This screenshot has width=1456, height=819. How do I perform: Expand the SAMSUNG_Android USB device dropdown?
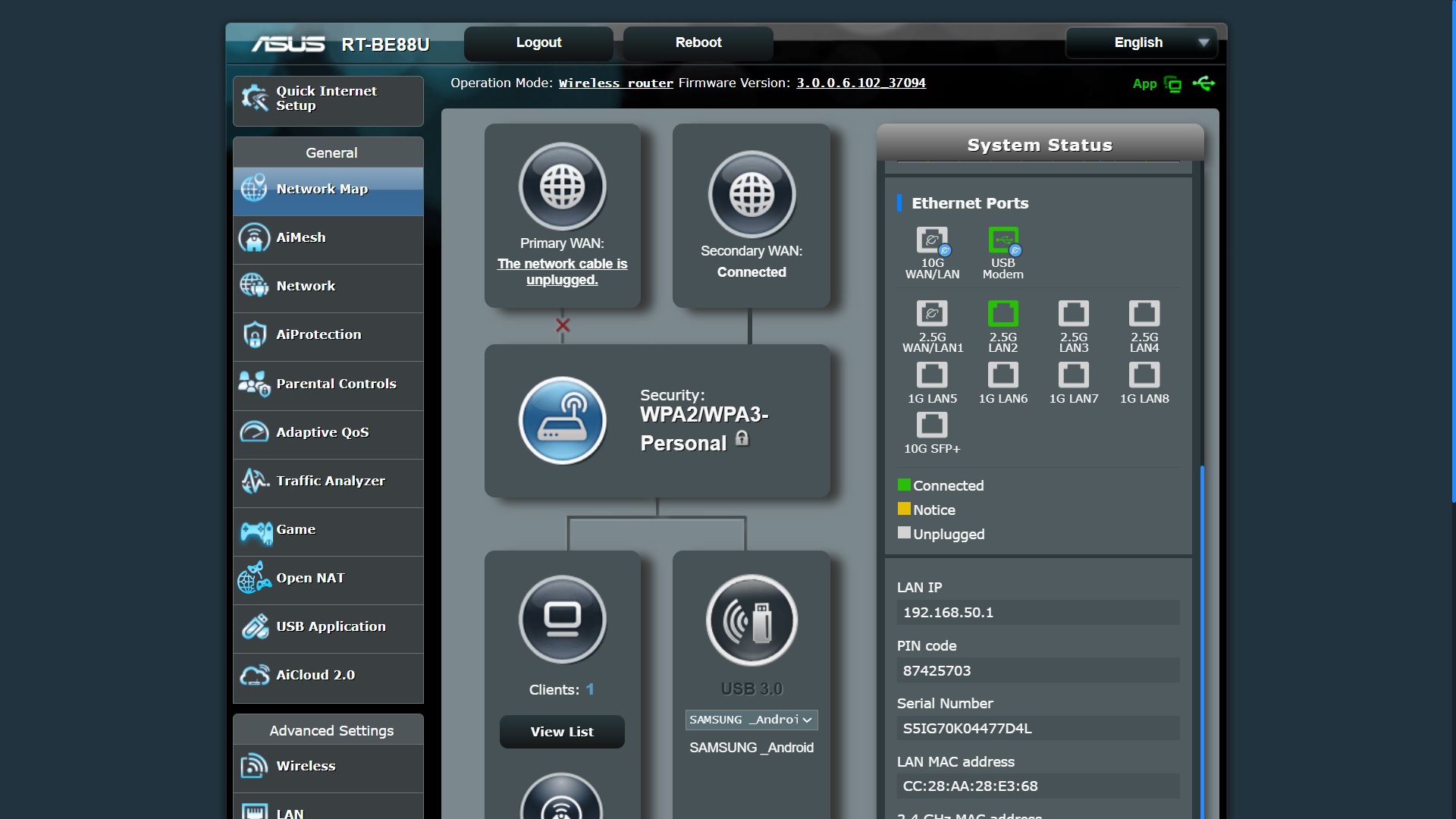click(751, 720)
